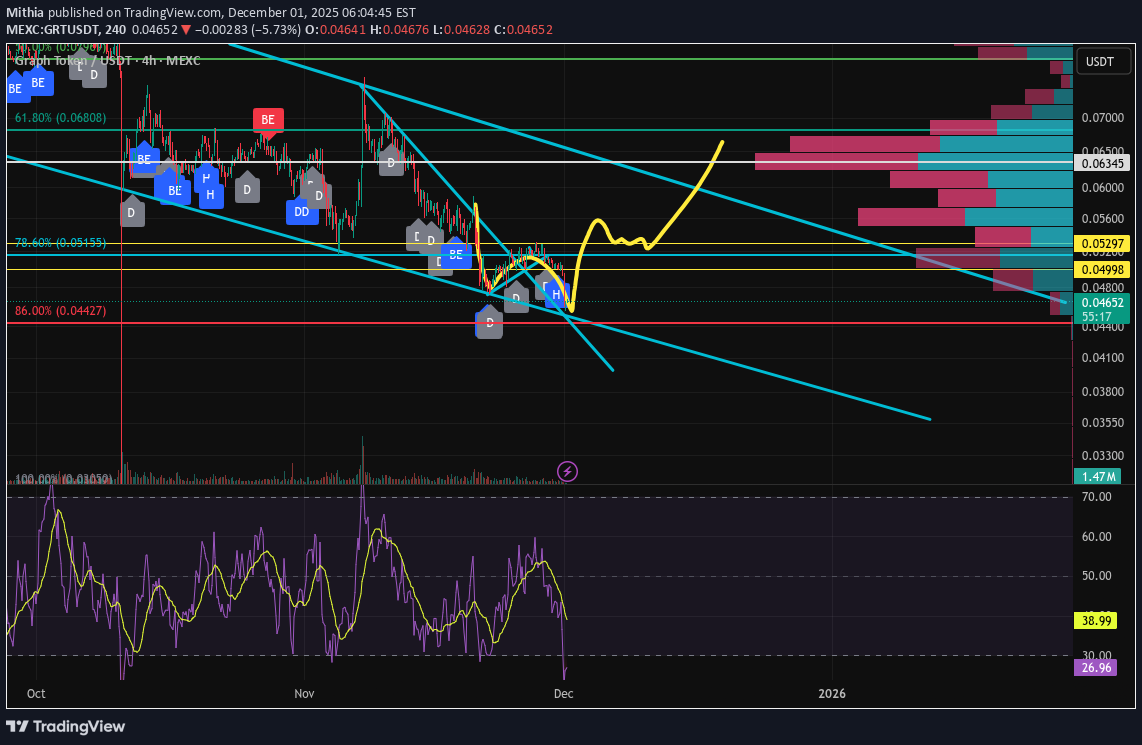
Task: Select the blue DD marker
Action: (301, 211)
